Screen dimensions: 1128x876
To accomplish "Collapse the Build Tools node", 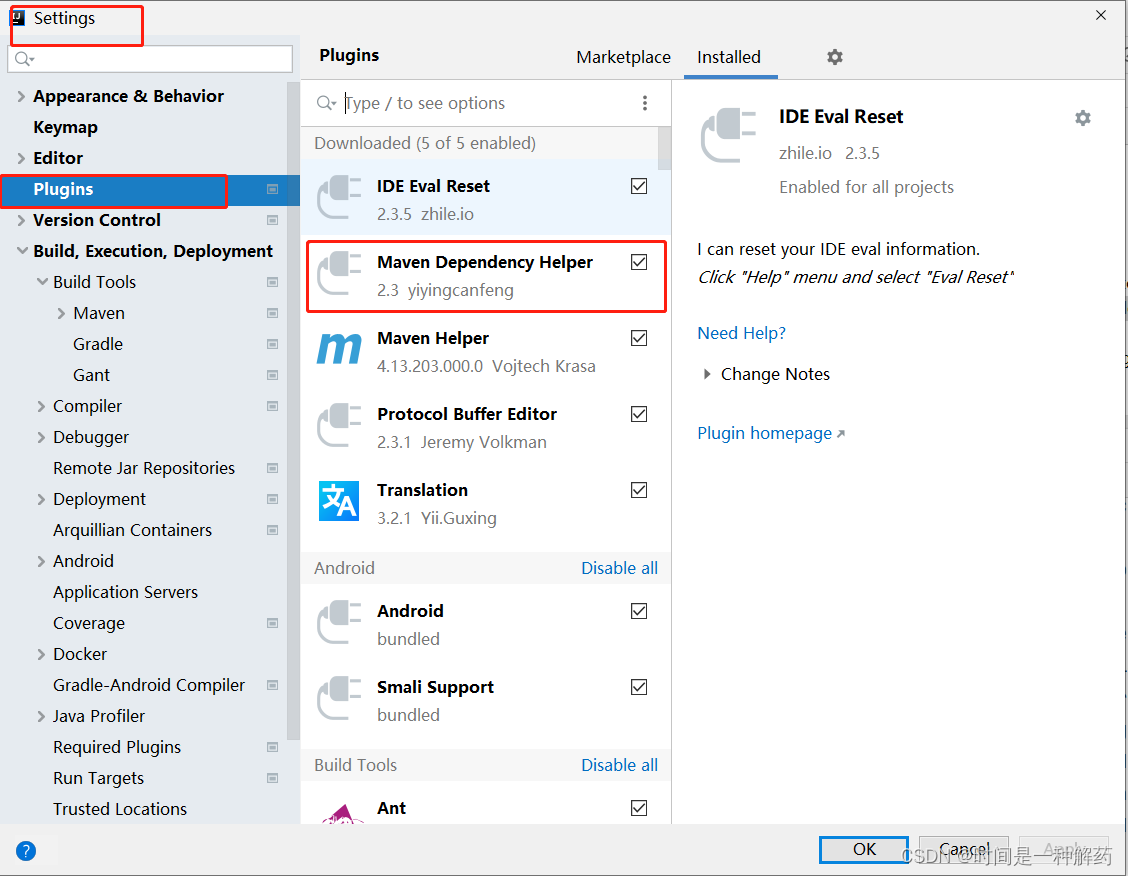I will click(x=42, y=282).
